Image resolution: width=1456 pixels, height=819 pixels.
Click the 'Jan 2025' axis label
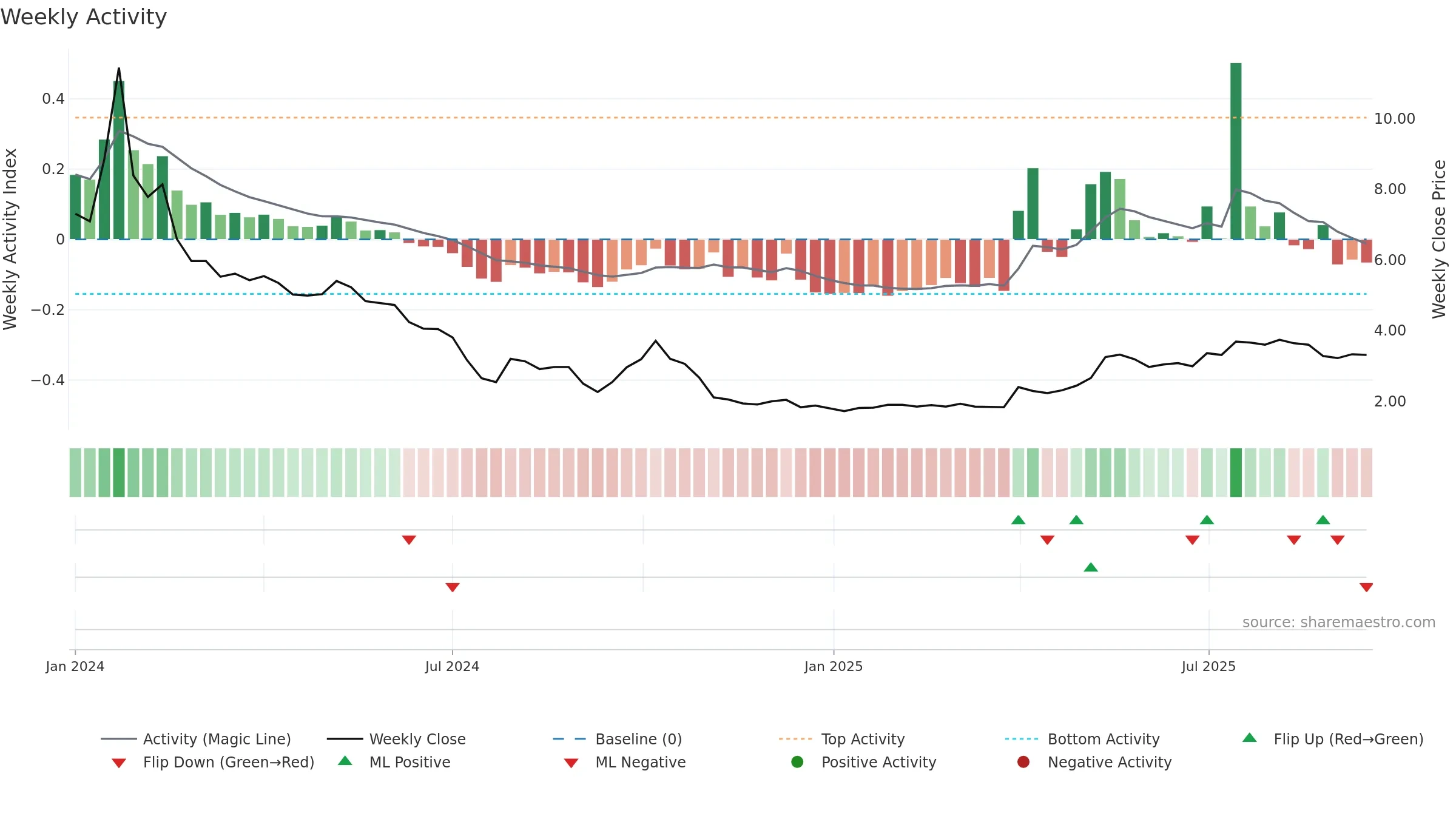[834, 666]
